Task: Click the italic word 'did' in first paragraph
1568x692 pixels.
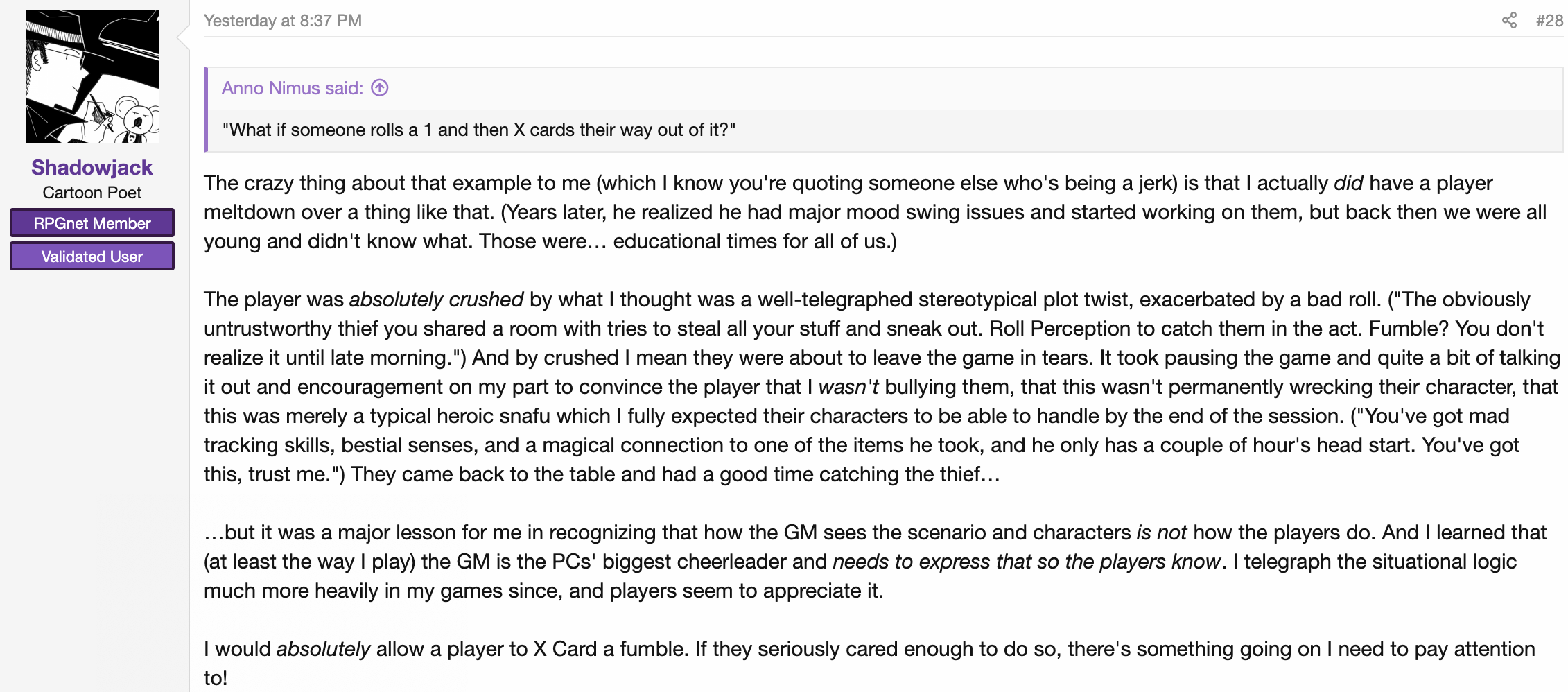Action: point(1348,183)
